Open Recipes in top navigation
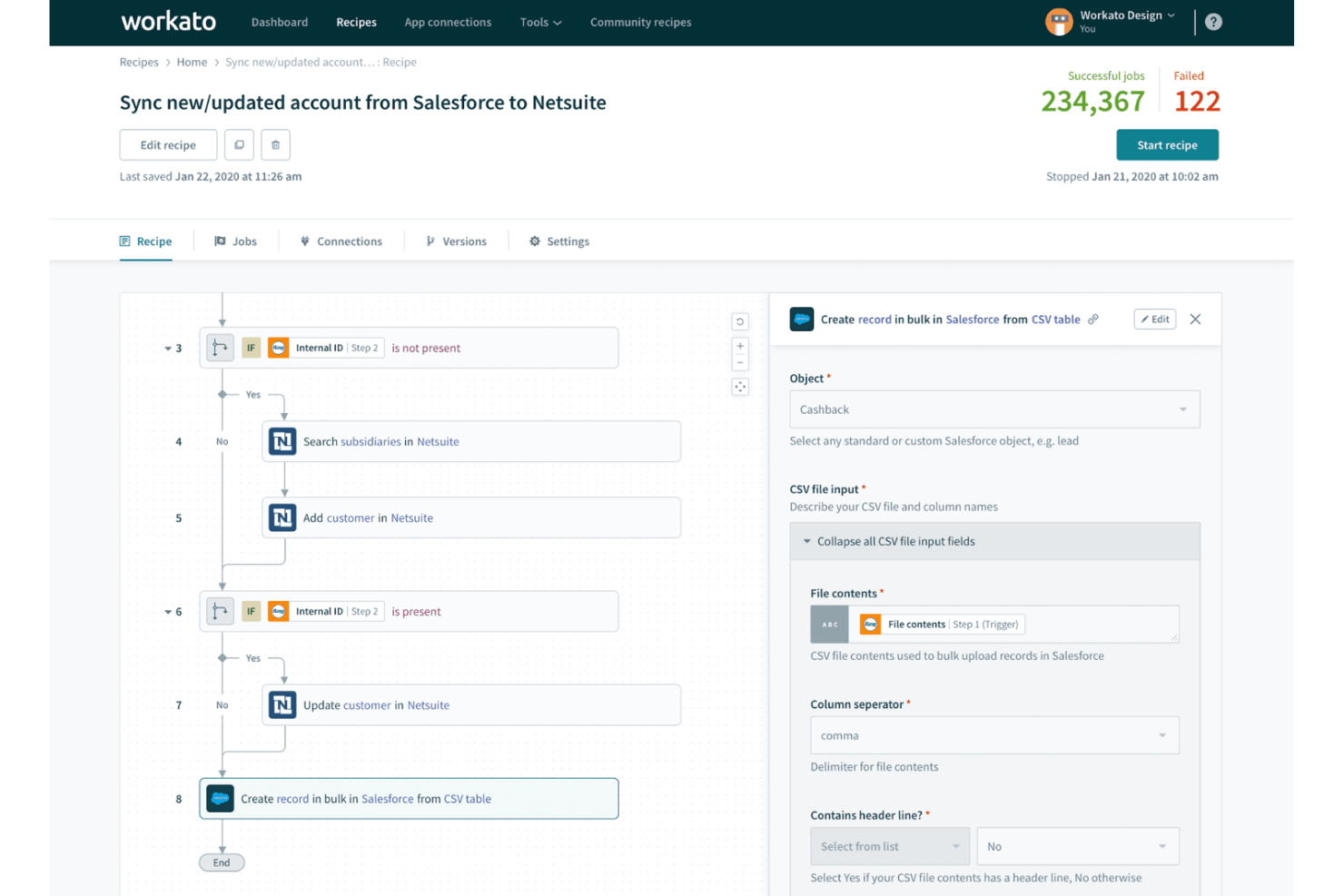The height and width of the screenshot is (896, 1344). pos(356,22)
